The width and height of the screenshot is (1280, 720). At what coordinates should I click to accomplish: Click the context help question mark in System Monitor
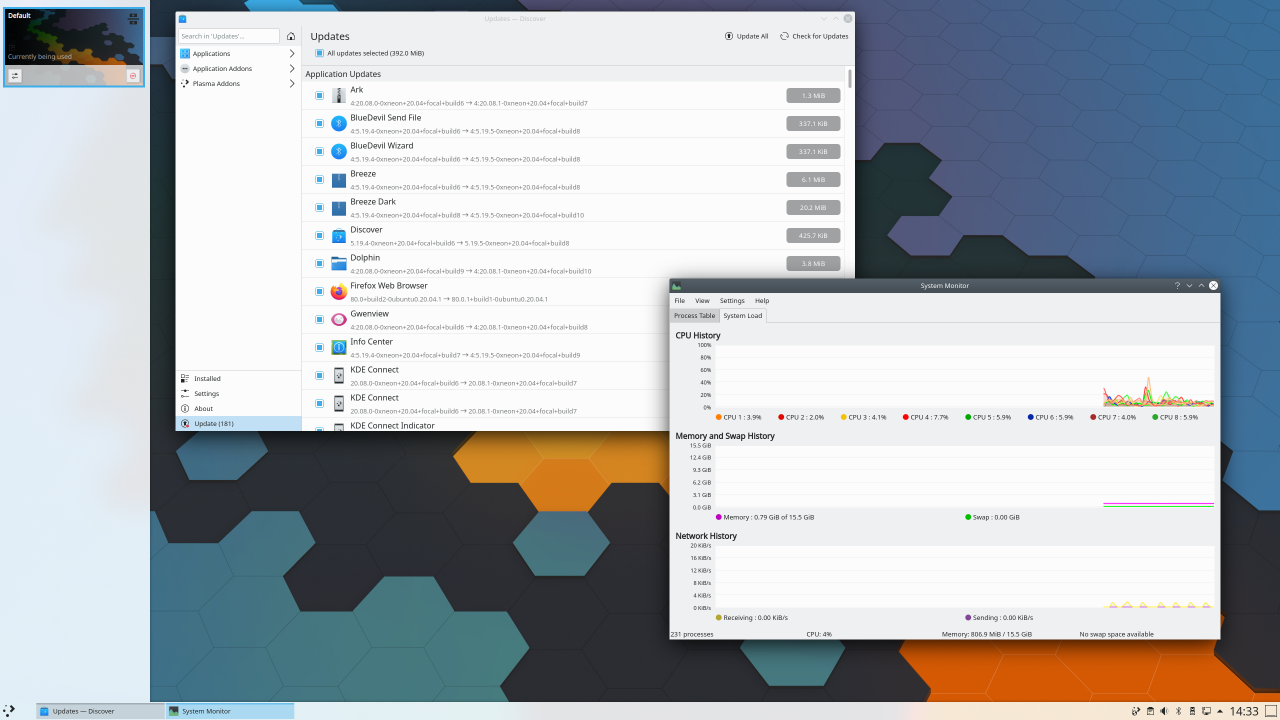pos(1177,286)
